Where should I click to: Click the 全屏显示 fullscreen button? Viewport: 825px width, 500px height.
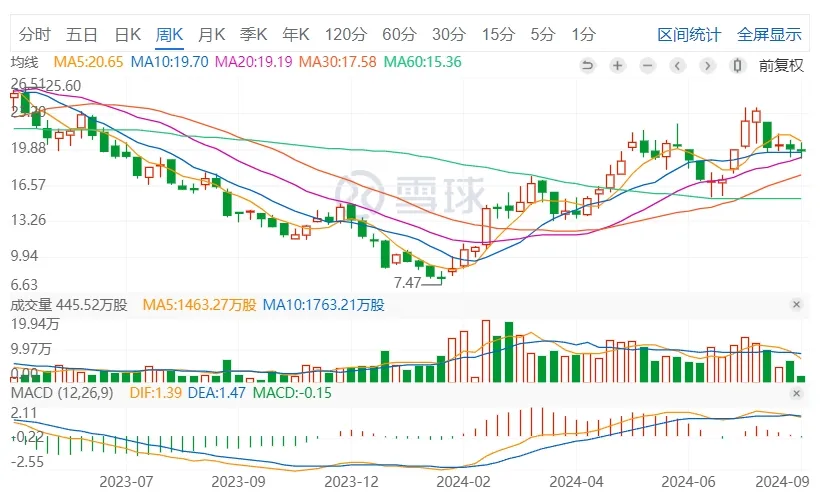pos(769,34)
